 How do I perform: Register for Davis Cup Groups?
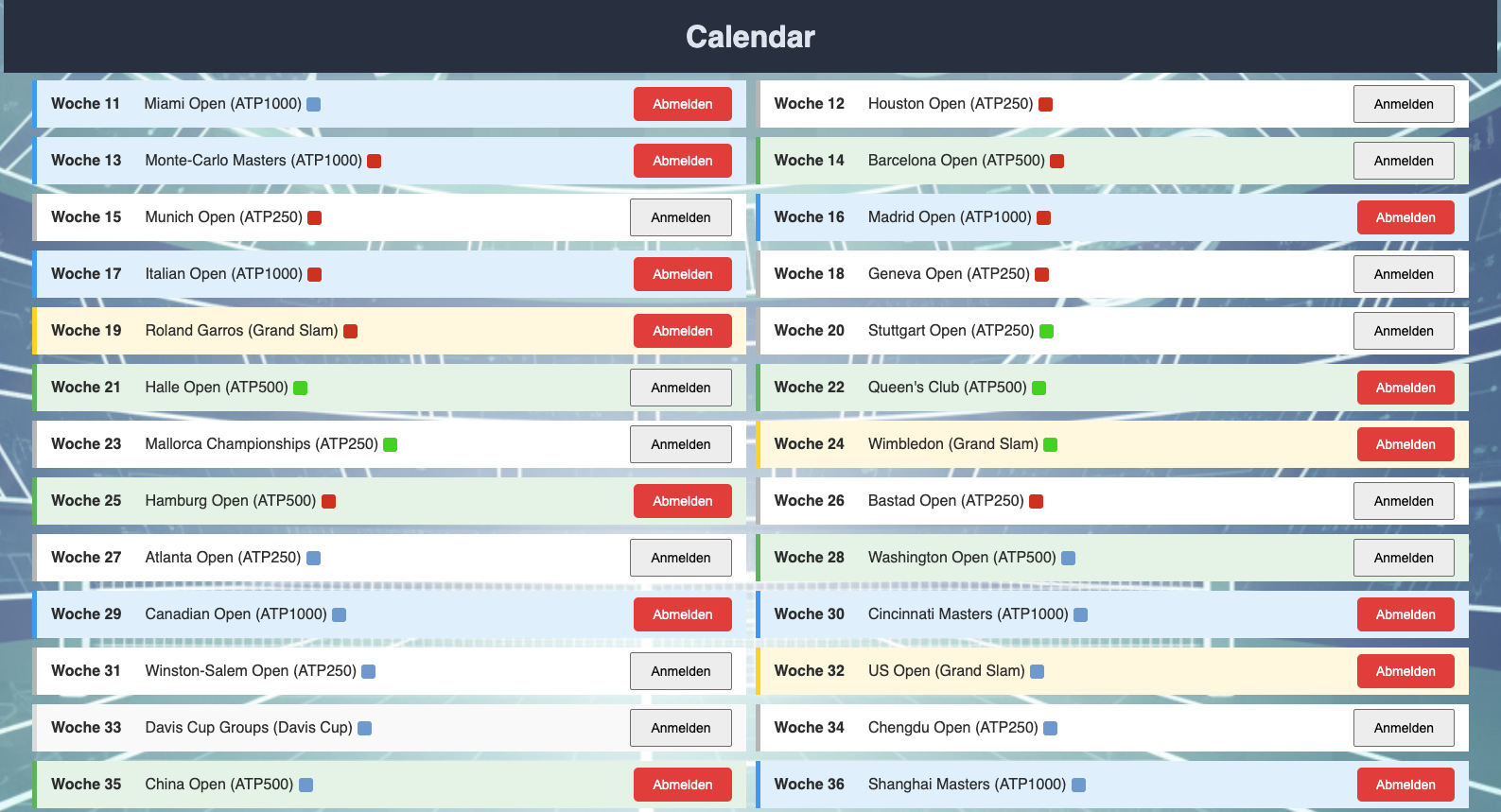(681, 728)
